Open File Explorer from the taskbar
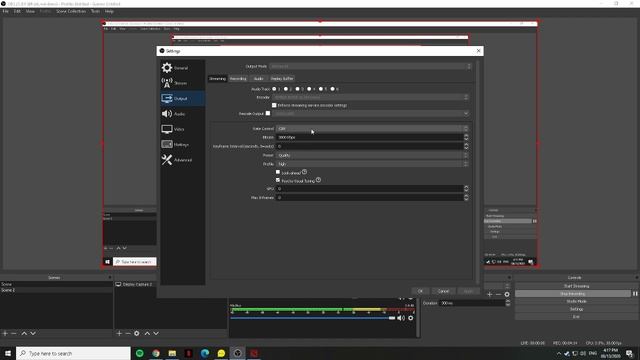640x360 pixels. (x=172, y=353)
